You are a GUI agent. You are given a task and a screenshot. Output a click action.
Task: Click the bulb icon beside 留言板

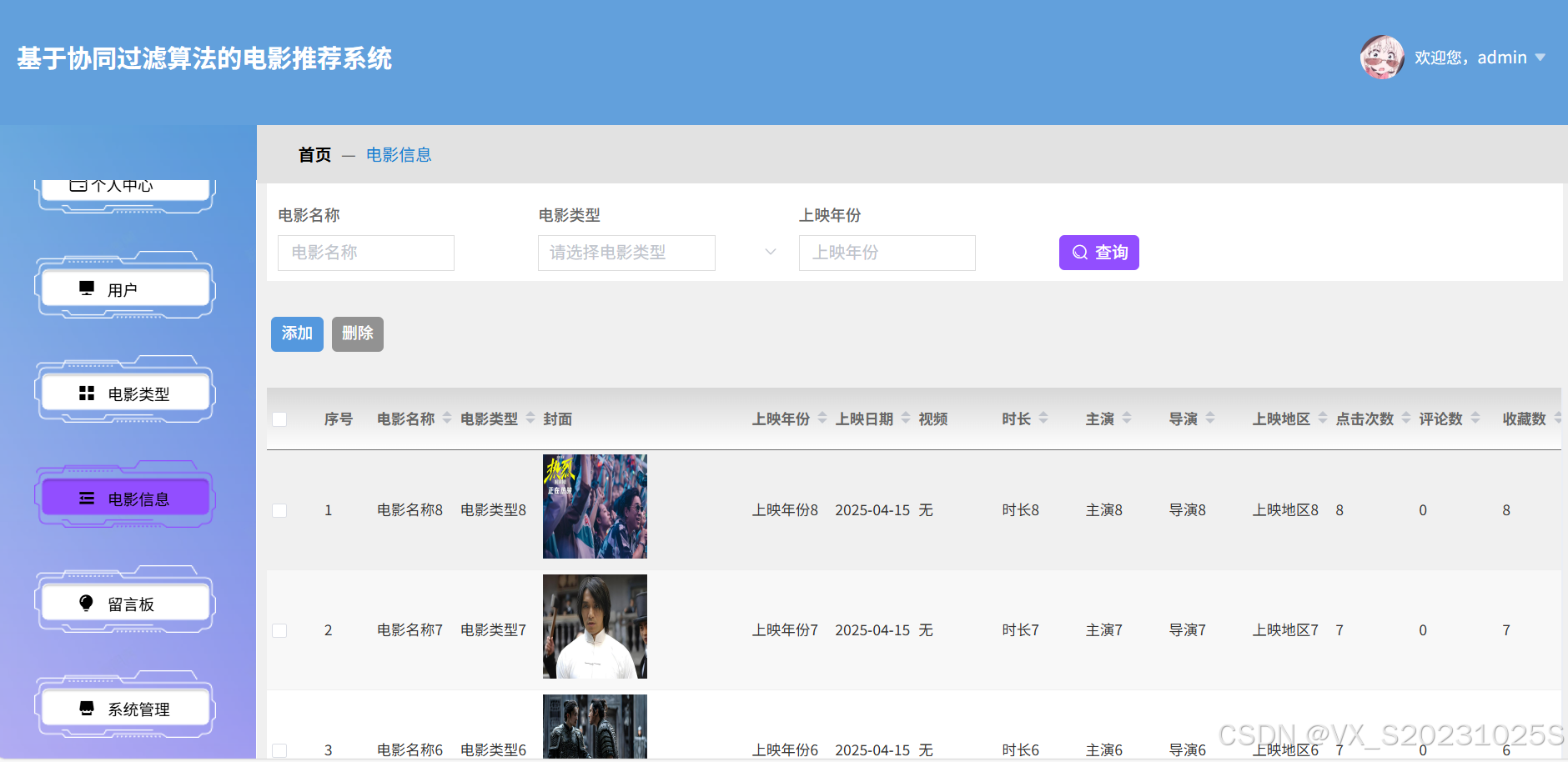(x=86, y=603)
